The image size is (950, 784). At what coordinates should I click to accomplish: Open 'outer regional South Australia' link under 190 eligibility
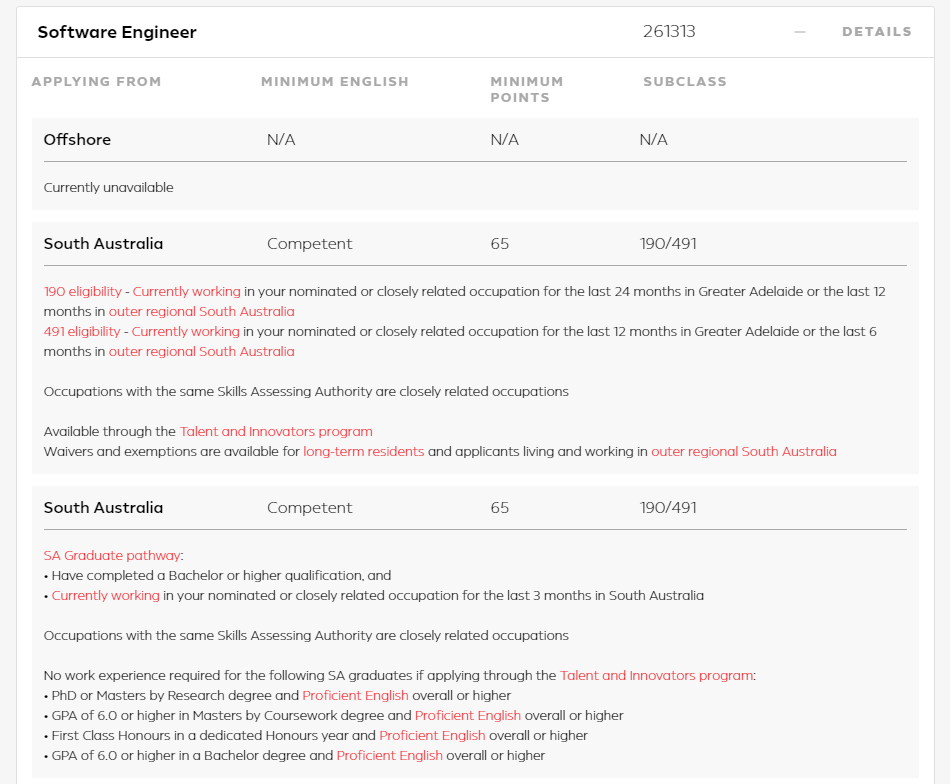201,311
